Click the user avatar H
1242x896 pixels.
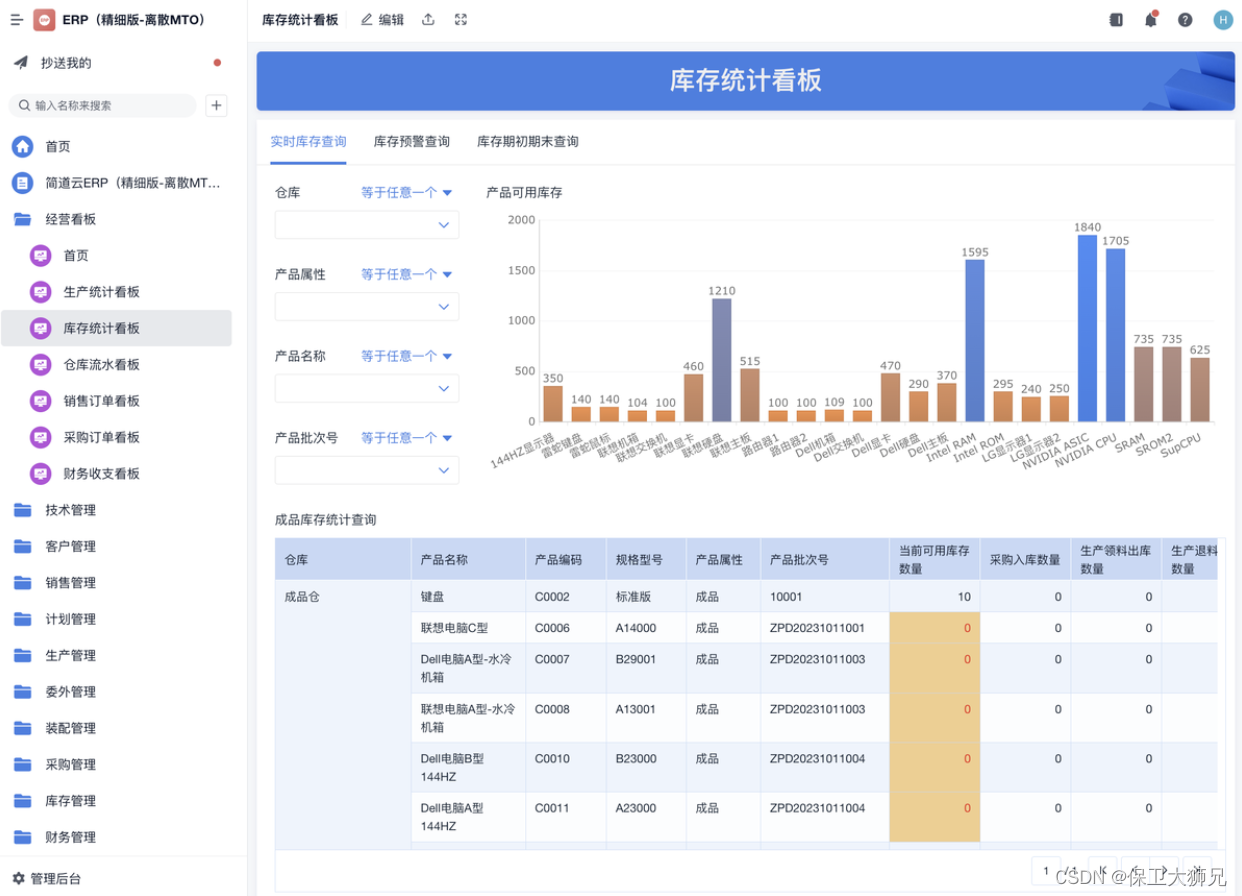1223,20
